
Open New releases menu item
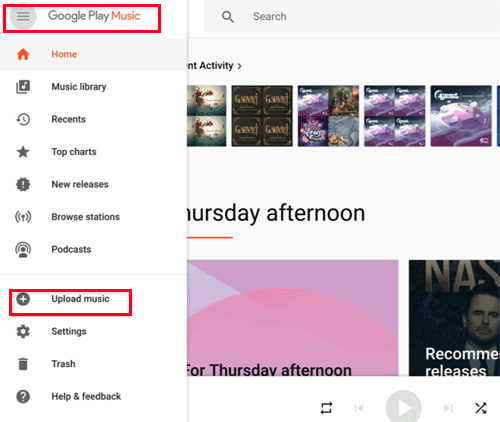pos(80,184)
